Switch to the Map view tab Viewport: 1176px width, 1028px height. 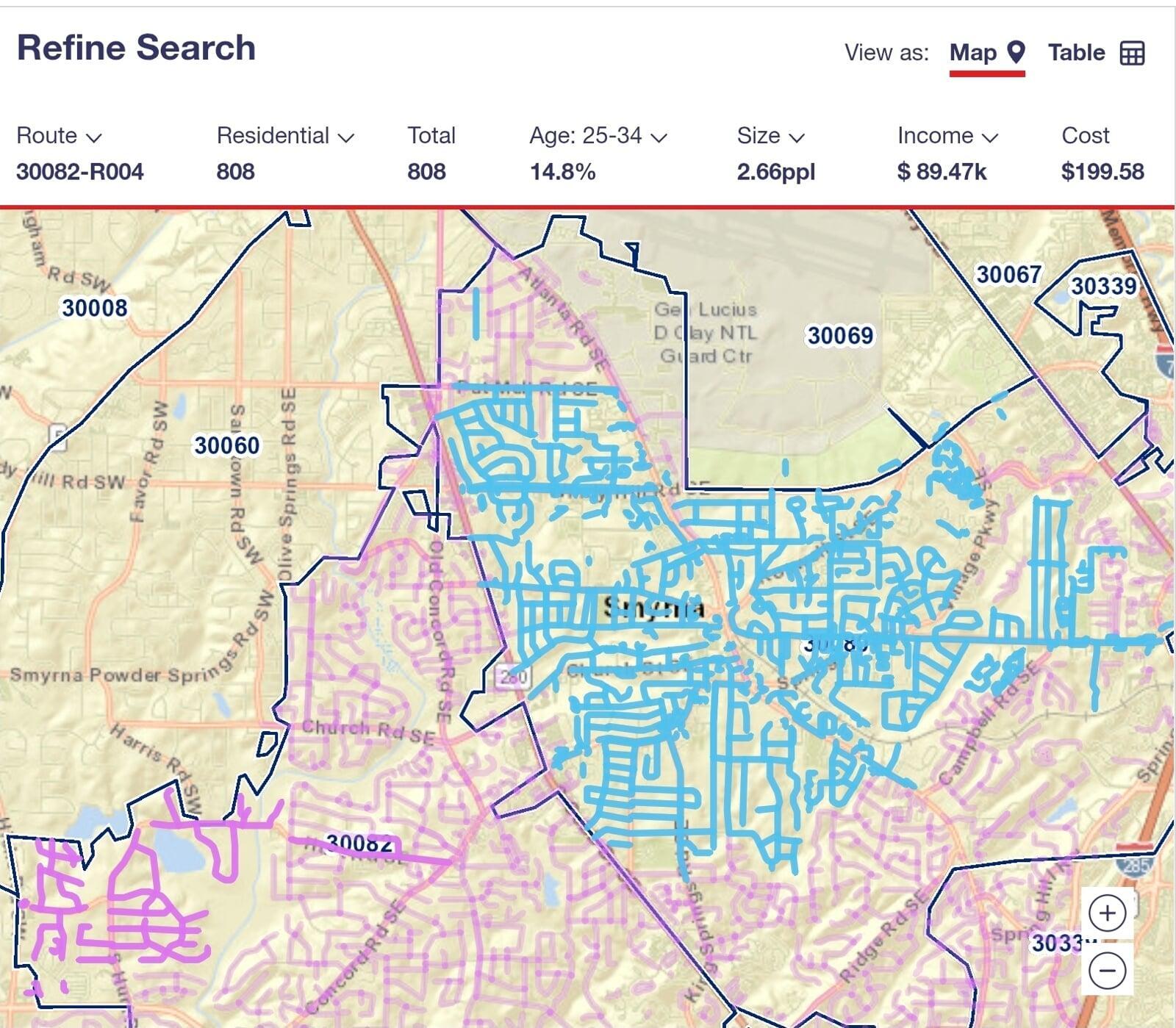click(973, 53)
